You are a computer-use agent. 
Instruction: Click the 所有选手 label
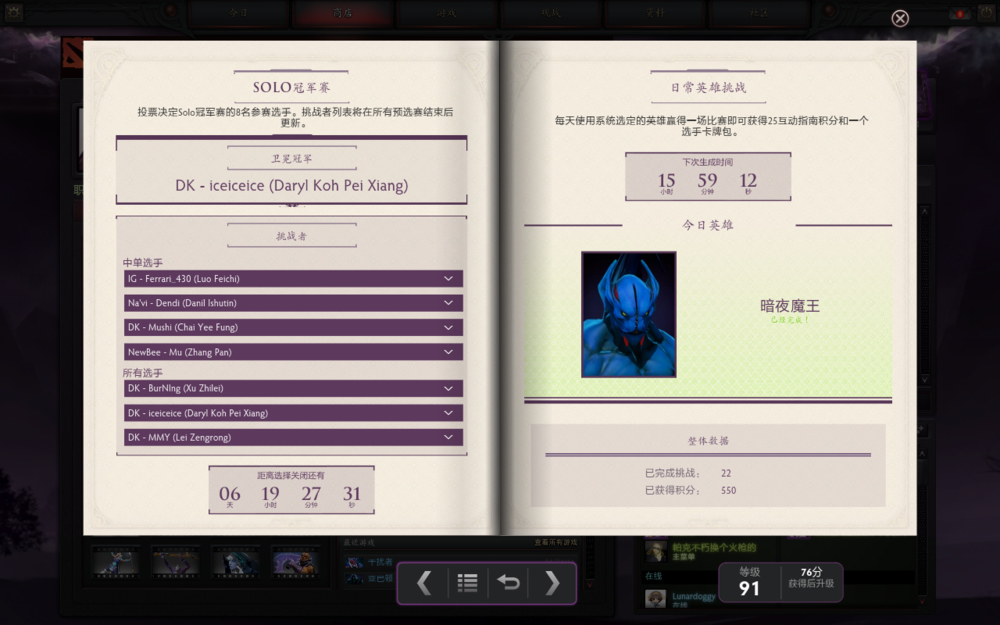click(x=143, y=373)
